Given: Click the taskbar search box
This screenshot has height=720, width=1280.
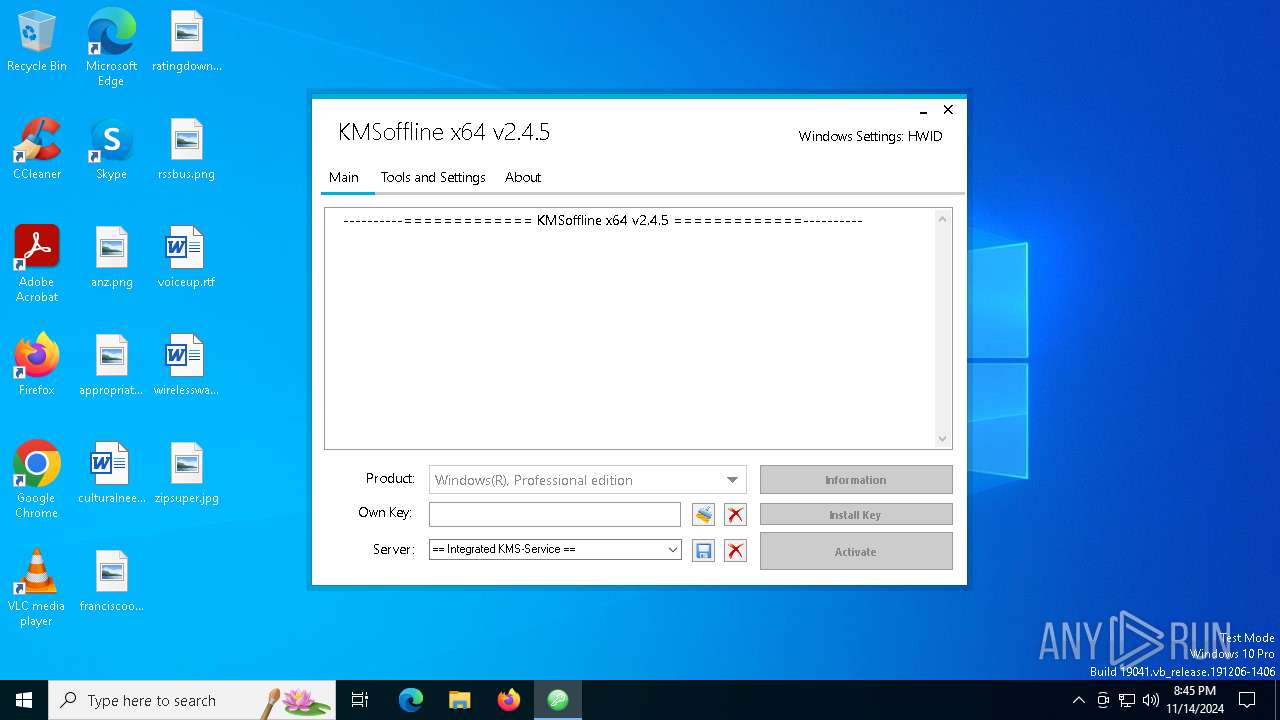Looking at the screenshot, I should 192,700.
